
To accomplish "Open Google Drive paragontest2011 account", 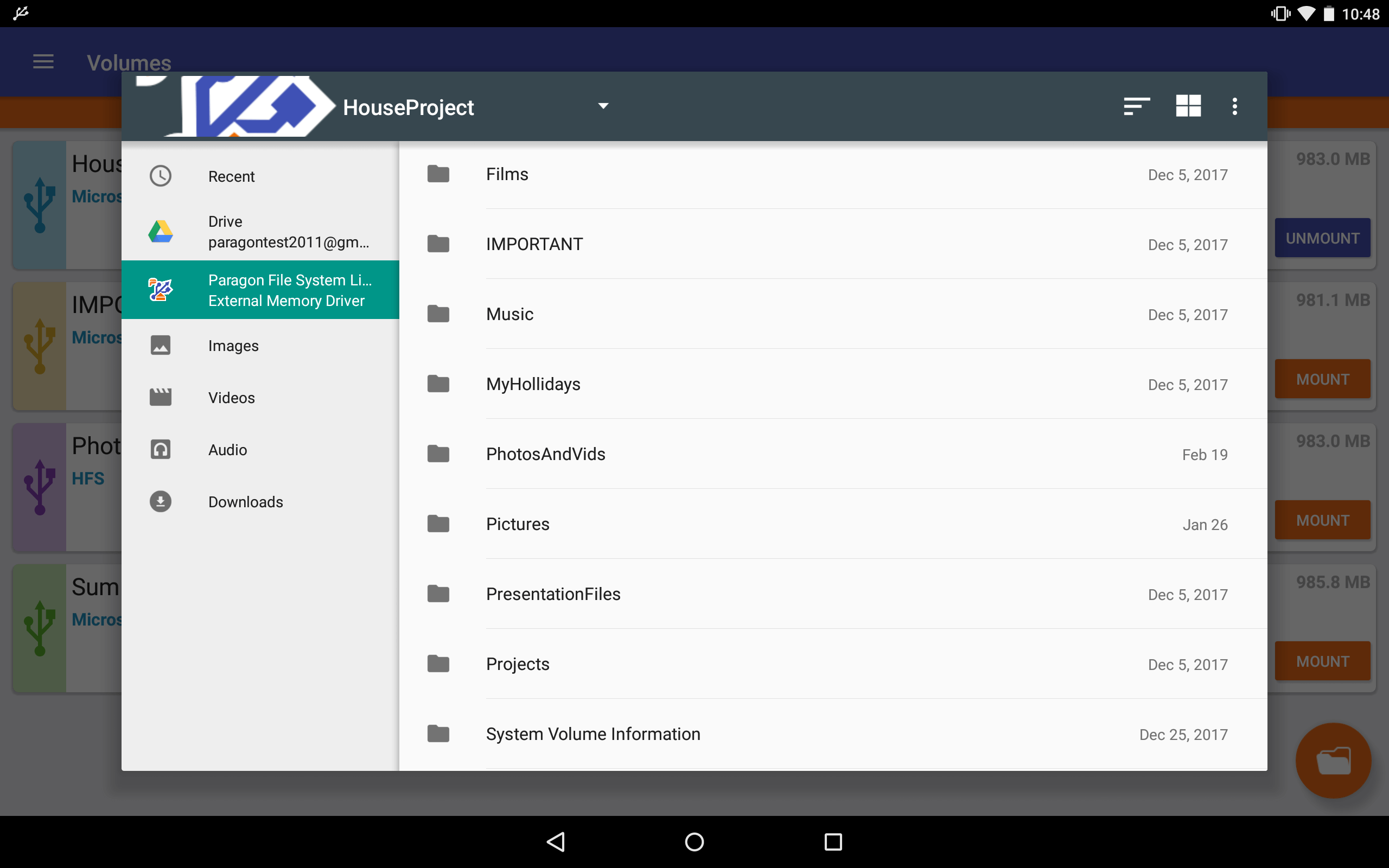I will (260, 232).
